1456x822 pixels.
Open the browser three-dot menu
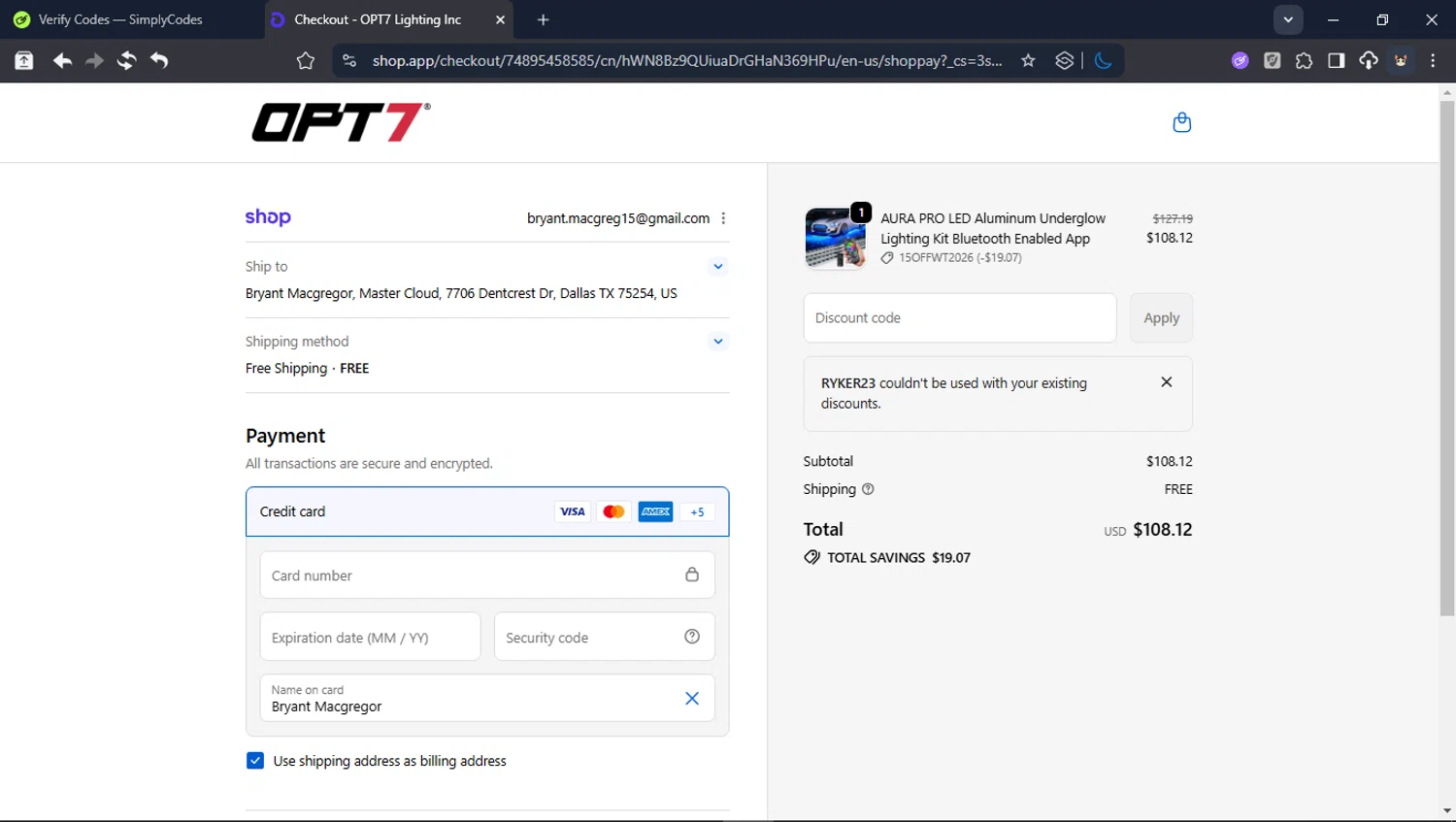(x=1433, y=61)
